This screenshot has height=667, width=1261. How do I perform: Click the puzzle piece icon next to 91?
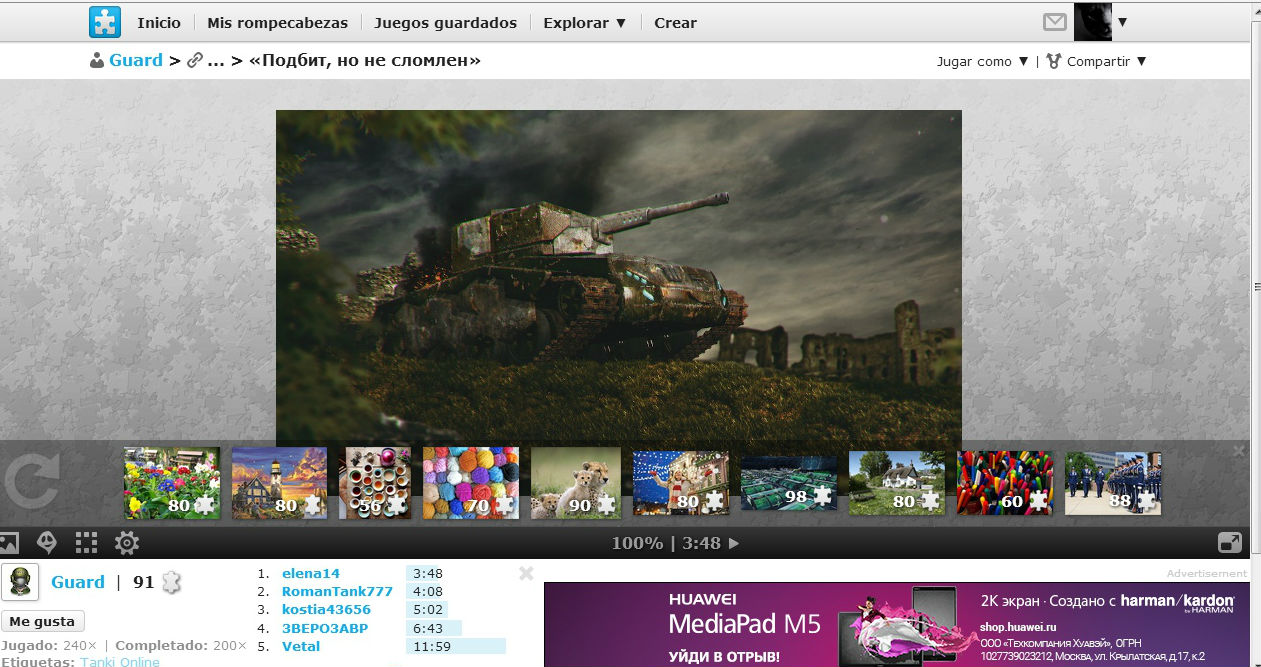tap(172, 582)
